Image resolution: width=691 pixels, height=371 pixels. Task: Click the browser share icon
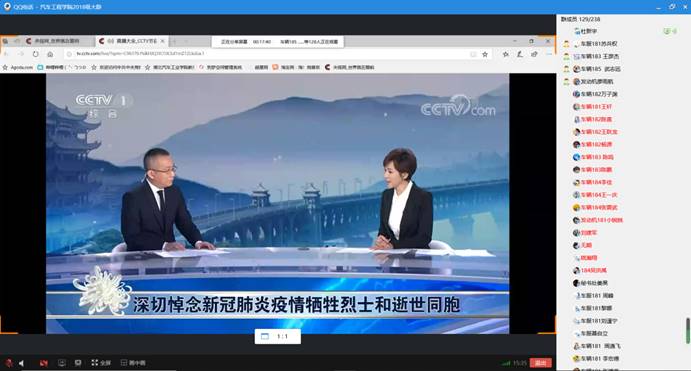pos(535,54)
